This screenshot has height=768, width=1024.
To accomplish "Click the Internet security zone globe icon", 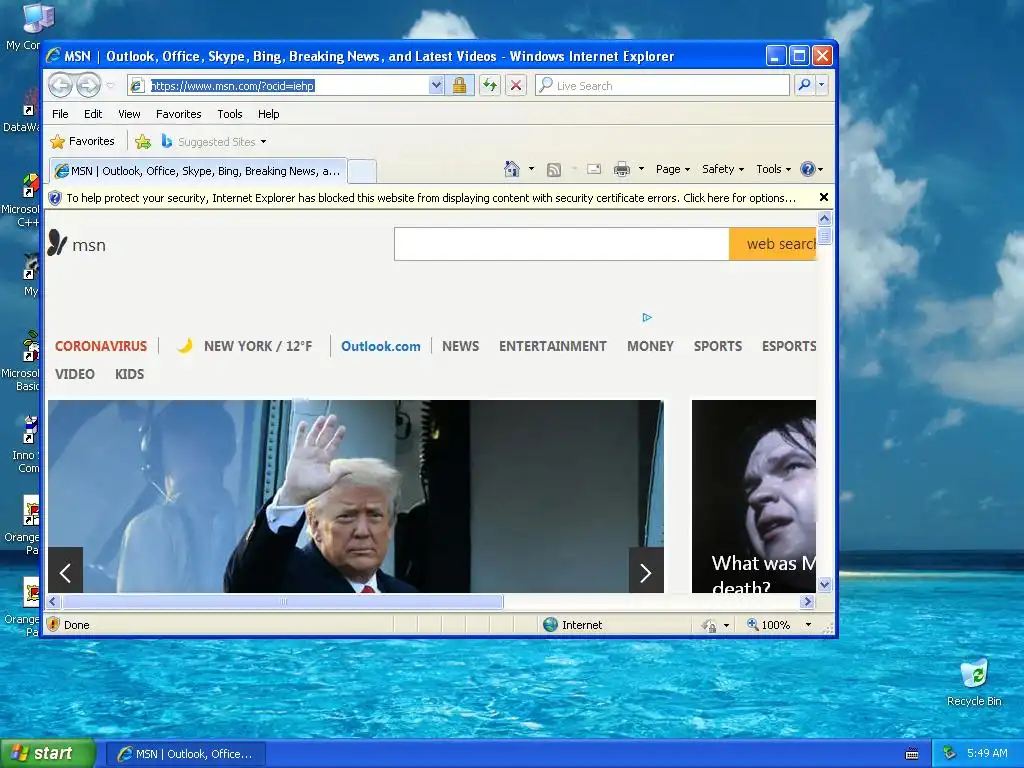I will (550, 625).
